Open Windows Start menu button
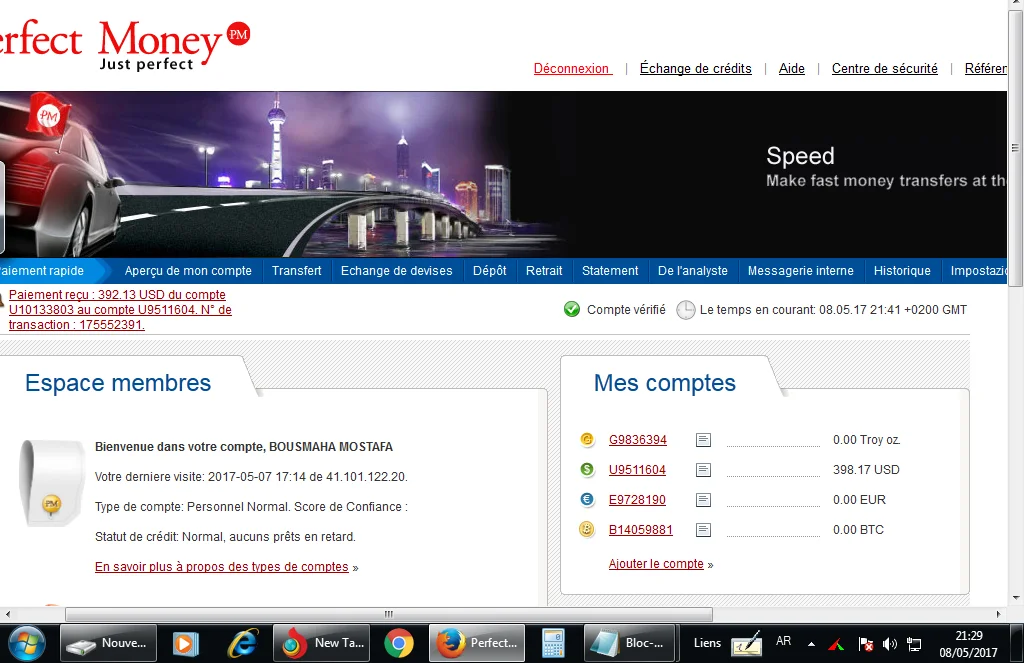The image size is (1024, 663). click(27, 643)
